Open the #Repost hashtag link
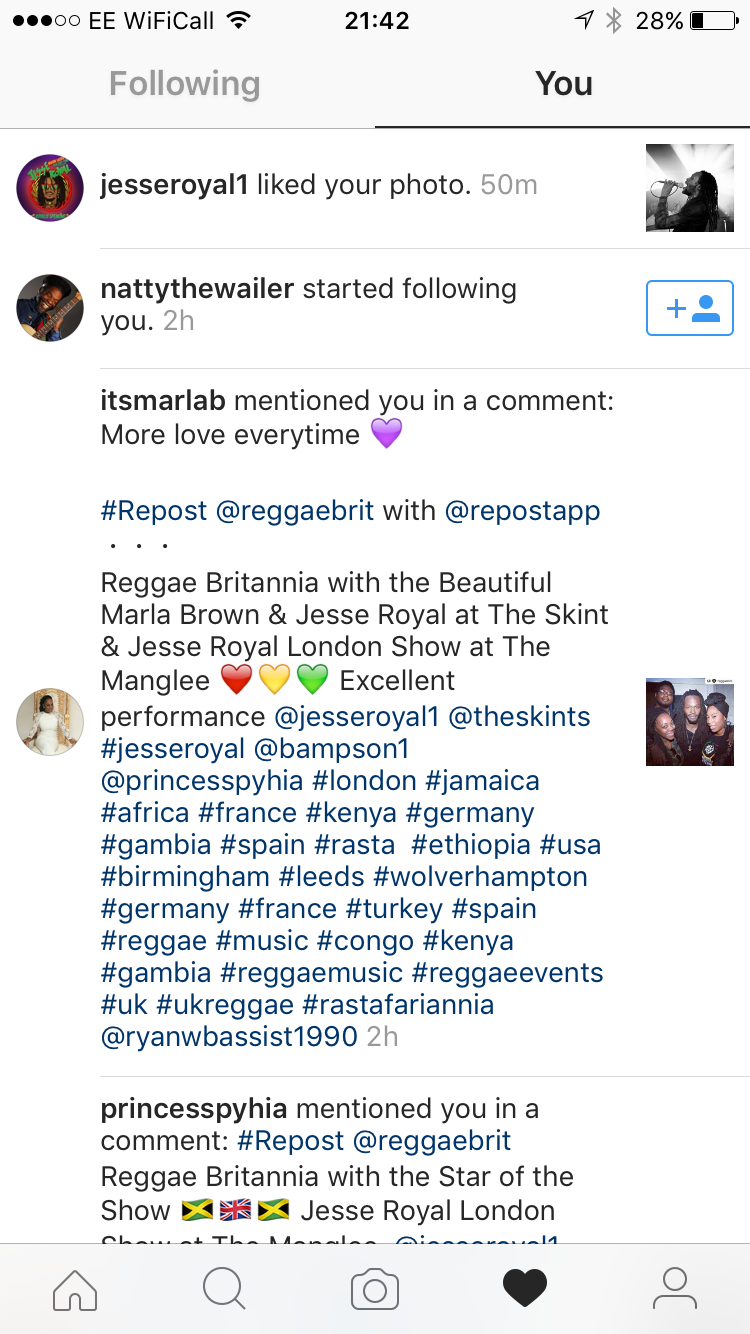This screenshot has width=750, height=1334. 153,511
